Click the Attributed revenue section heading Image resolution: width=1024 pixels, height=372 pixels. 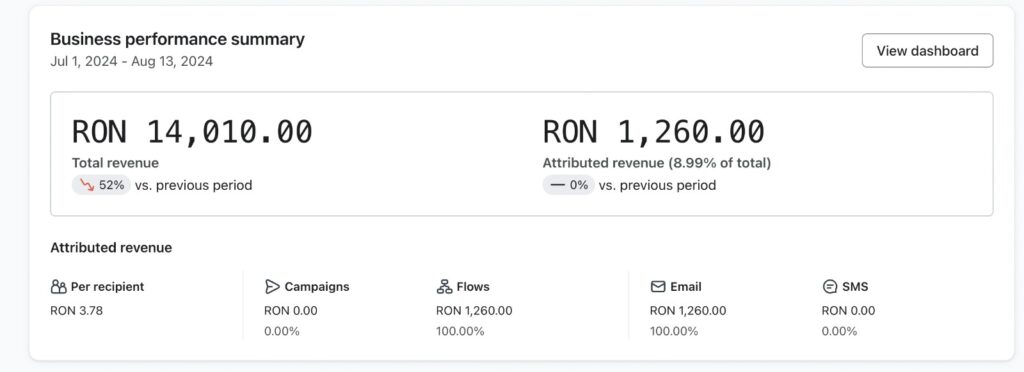(111, 248)
